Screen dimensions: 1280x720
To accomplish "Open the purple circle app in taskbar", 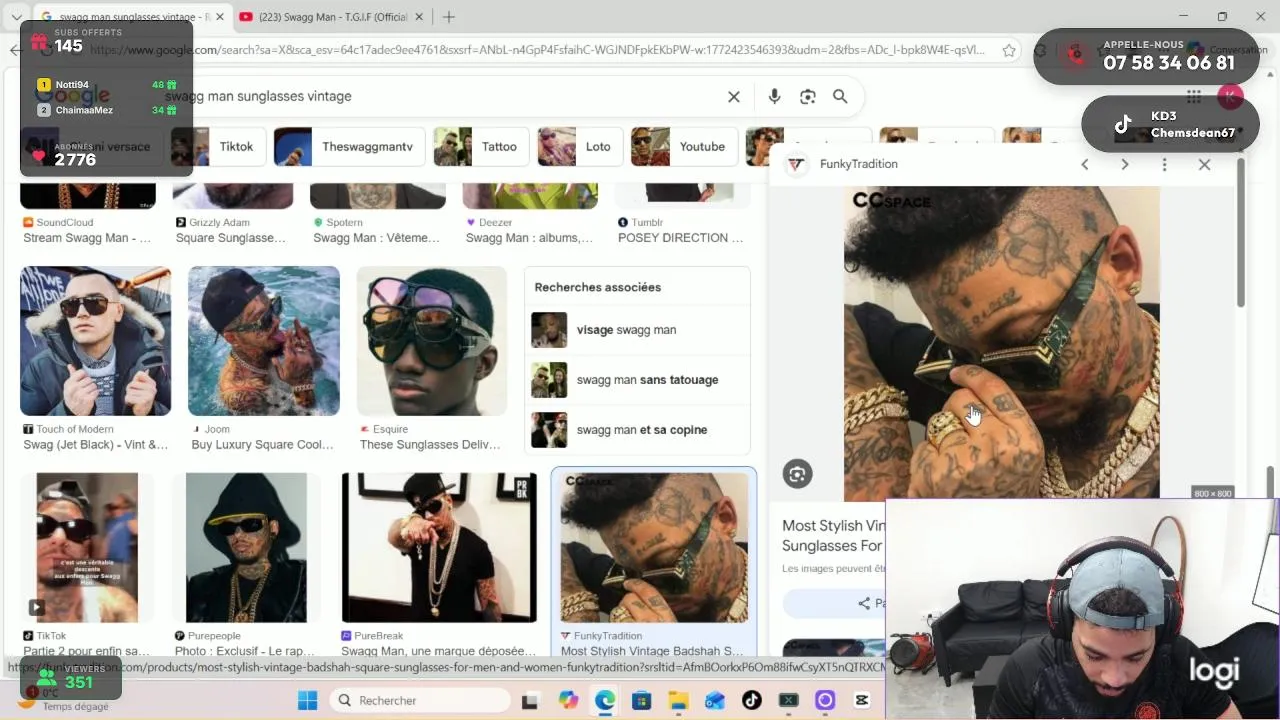I will (825, 700).
